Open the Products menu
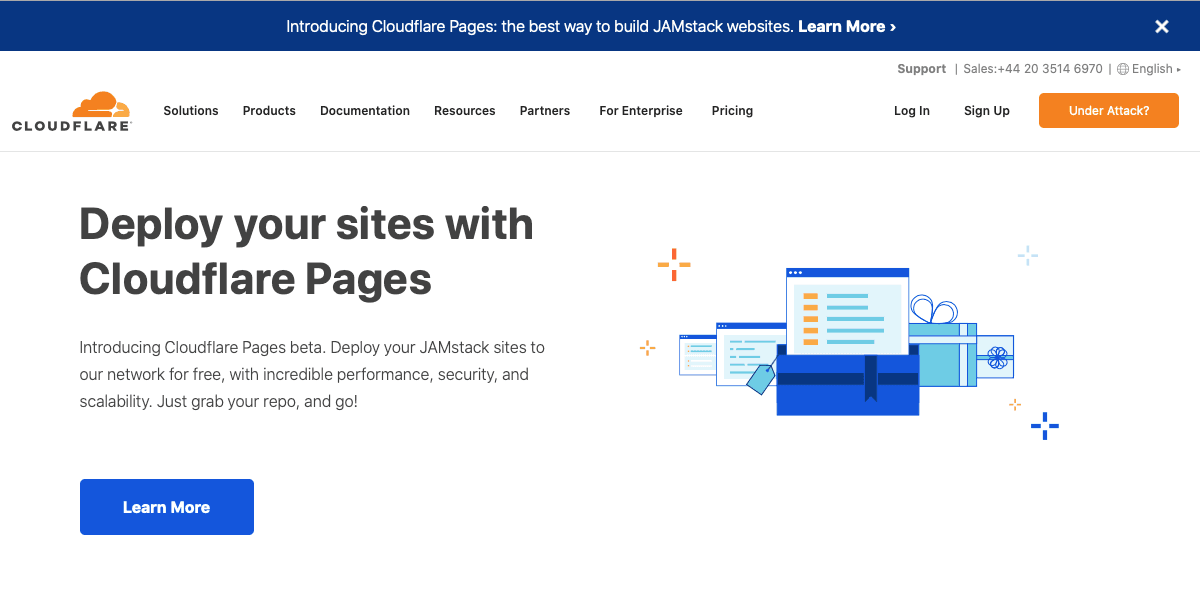Image resolution: width=1200 pixels, height=600 pixels. point(269,111)
